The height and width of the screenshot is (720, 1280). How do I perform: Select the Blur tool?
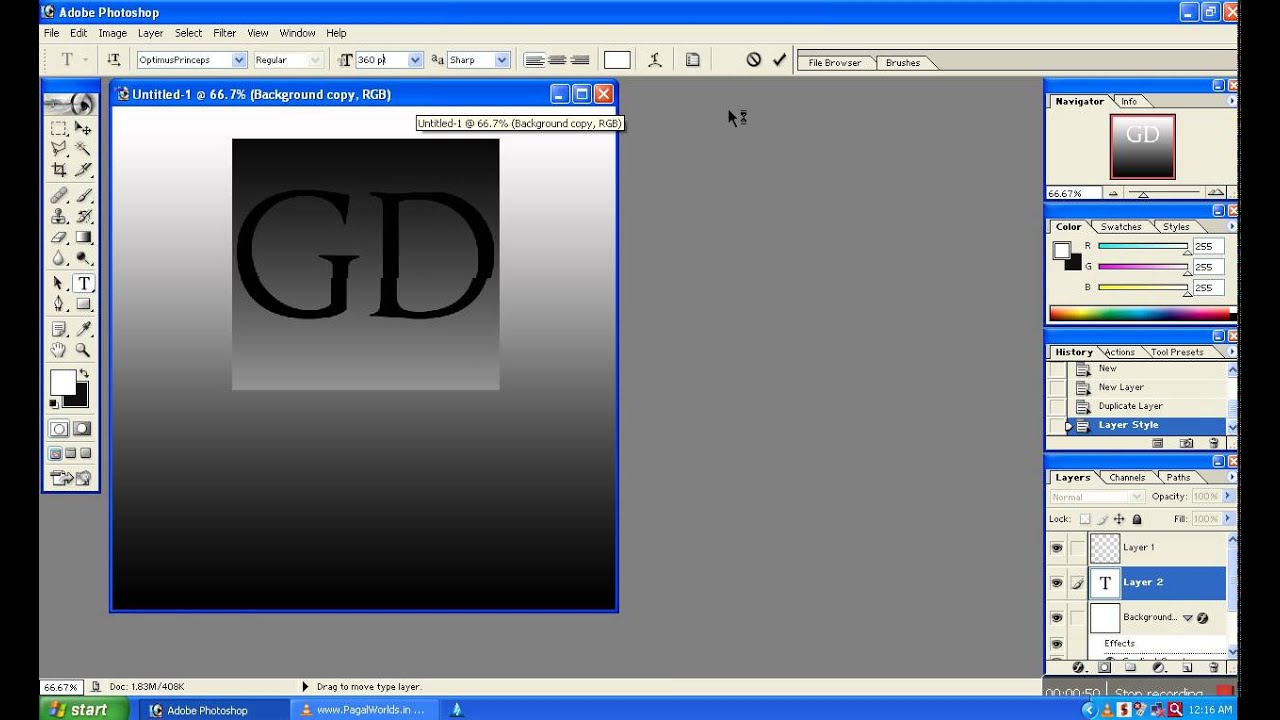tap(59, 258)
